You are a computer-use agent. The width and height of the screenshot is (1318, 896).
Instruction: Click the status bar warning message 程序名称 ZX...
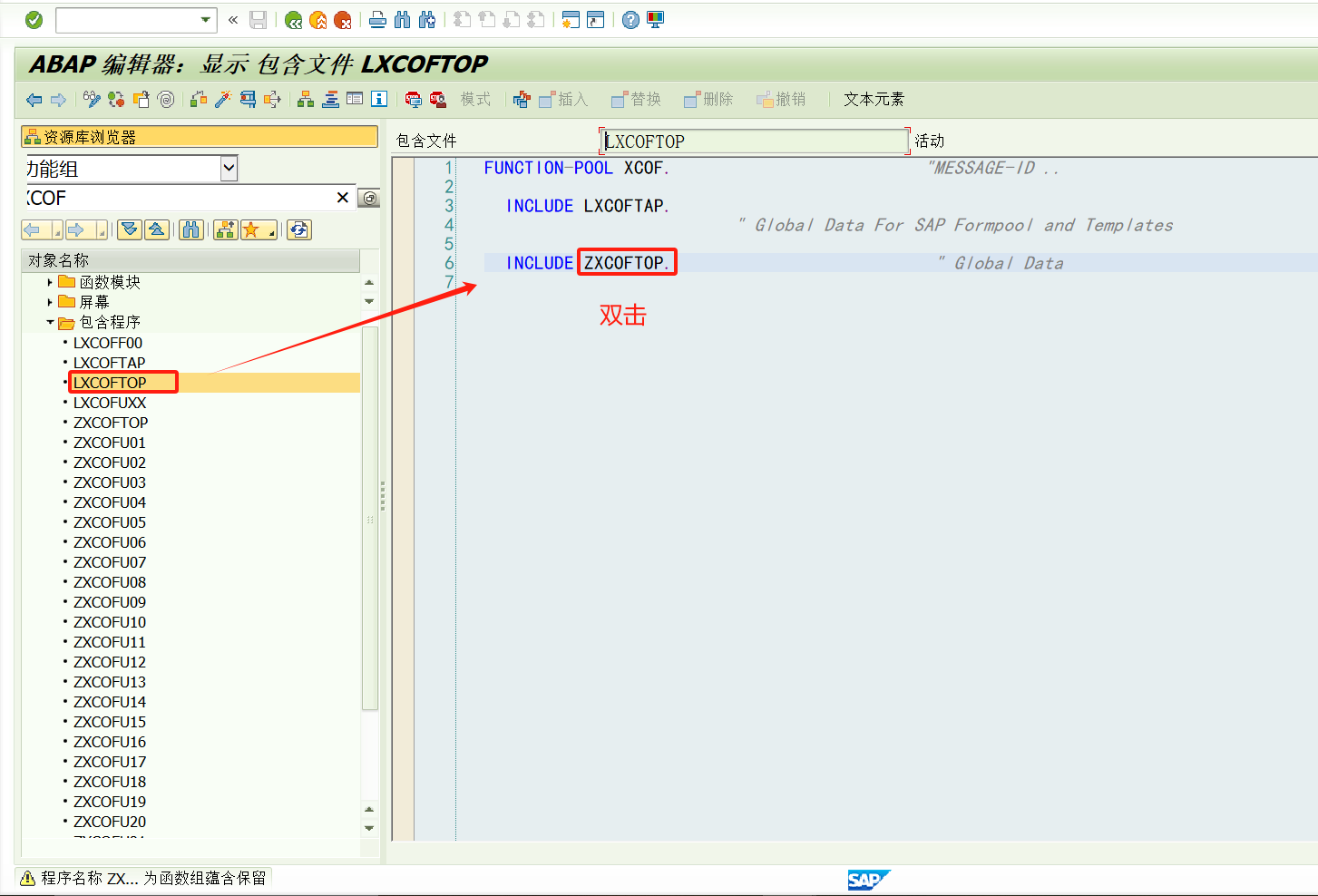[153, 878]
